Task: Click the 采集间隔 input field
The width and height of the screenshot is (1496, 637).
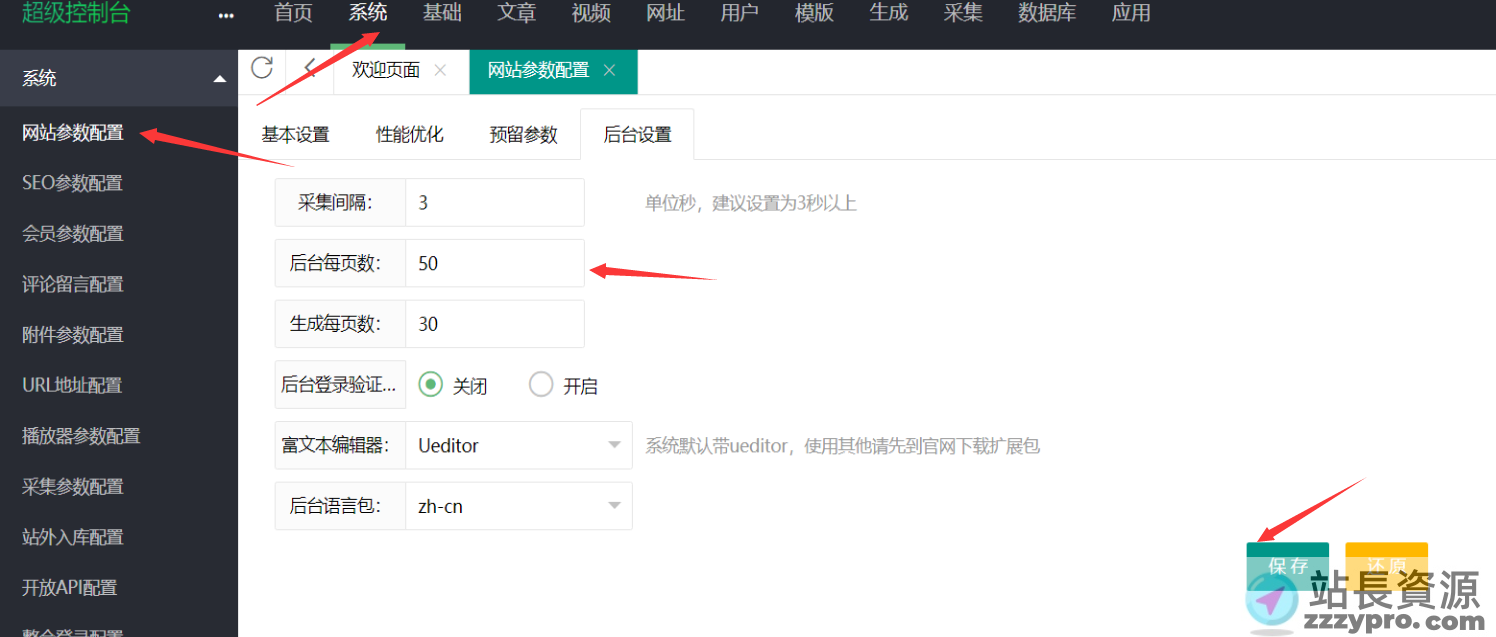Action: tap(494, 203)
